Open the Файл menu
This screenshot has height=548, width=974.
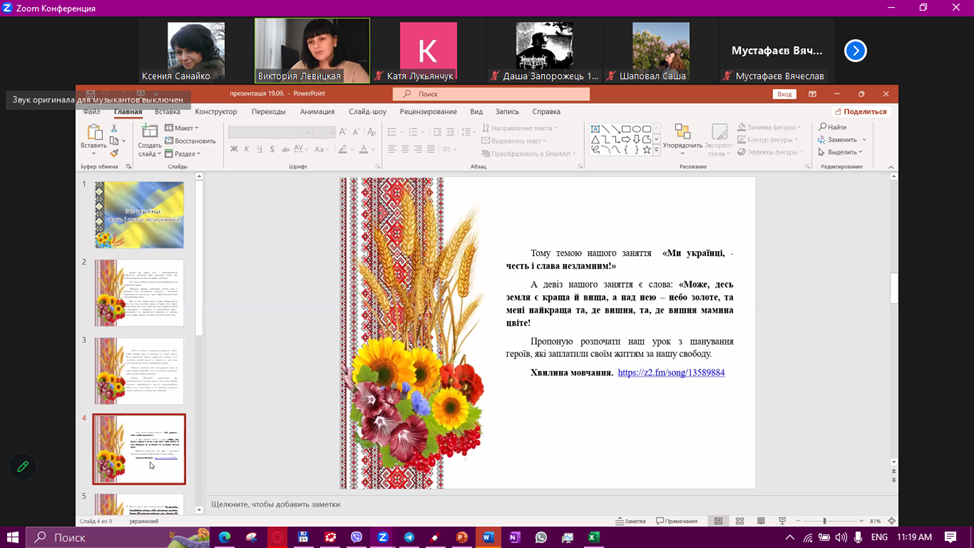click(91, 112)
